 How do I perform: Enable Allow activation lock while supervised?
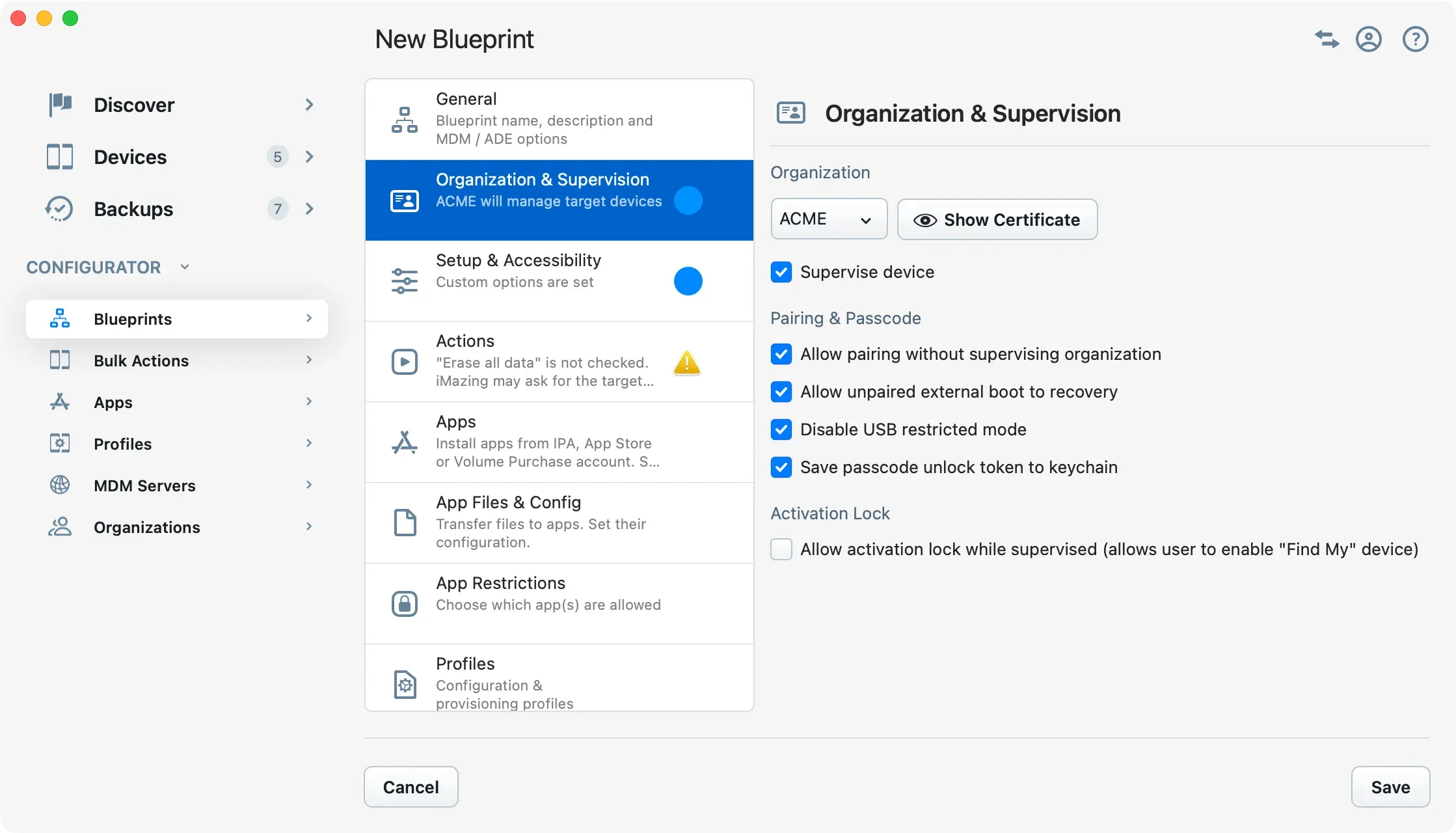pos(781,549)
